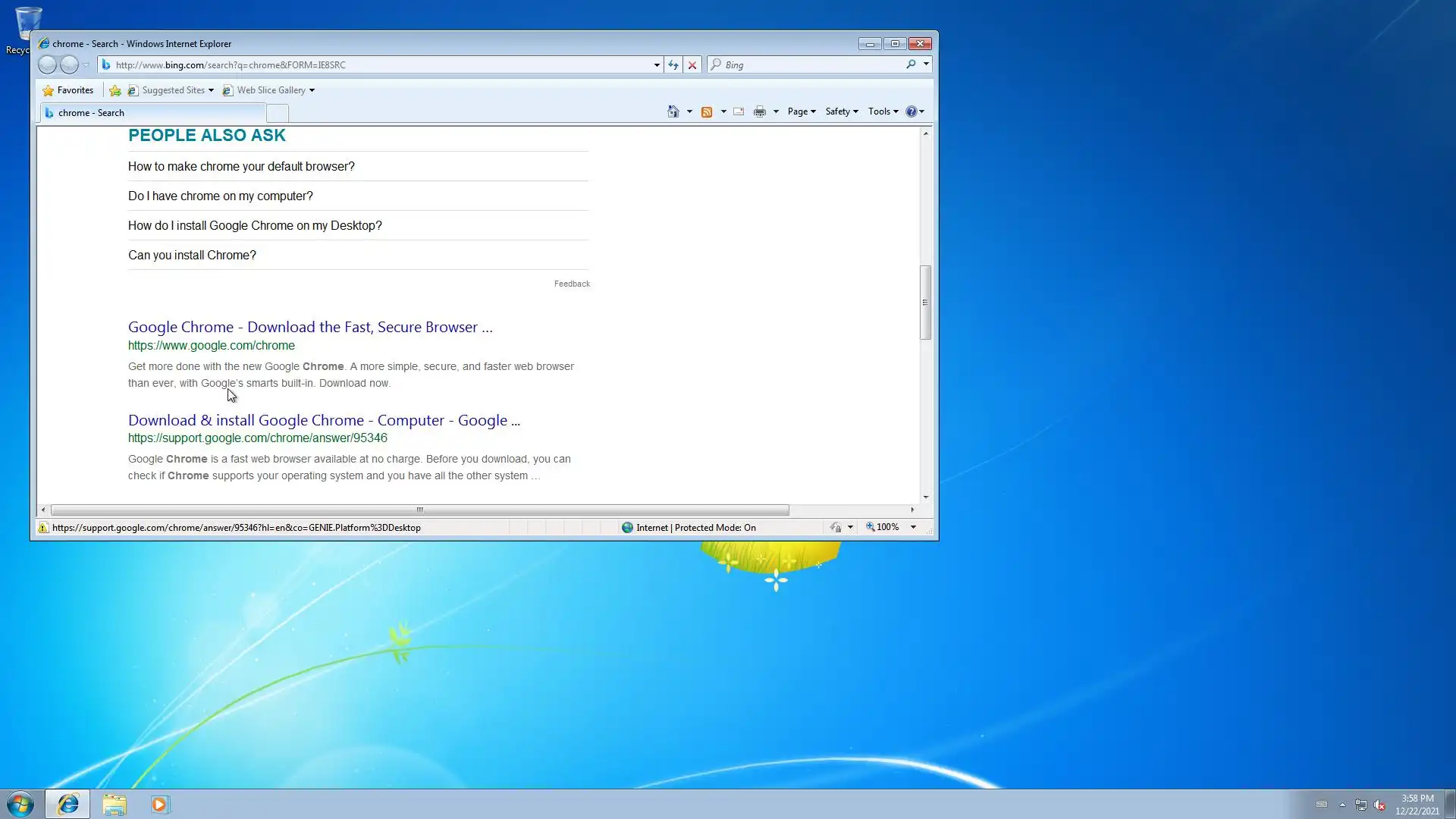This screenshot has height=819, width=1456.
Task: Expand the Suggested Sites dropdown
Action: [x=211, y=90]
